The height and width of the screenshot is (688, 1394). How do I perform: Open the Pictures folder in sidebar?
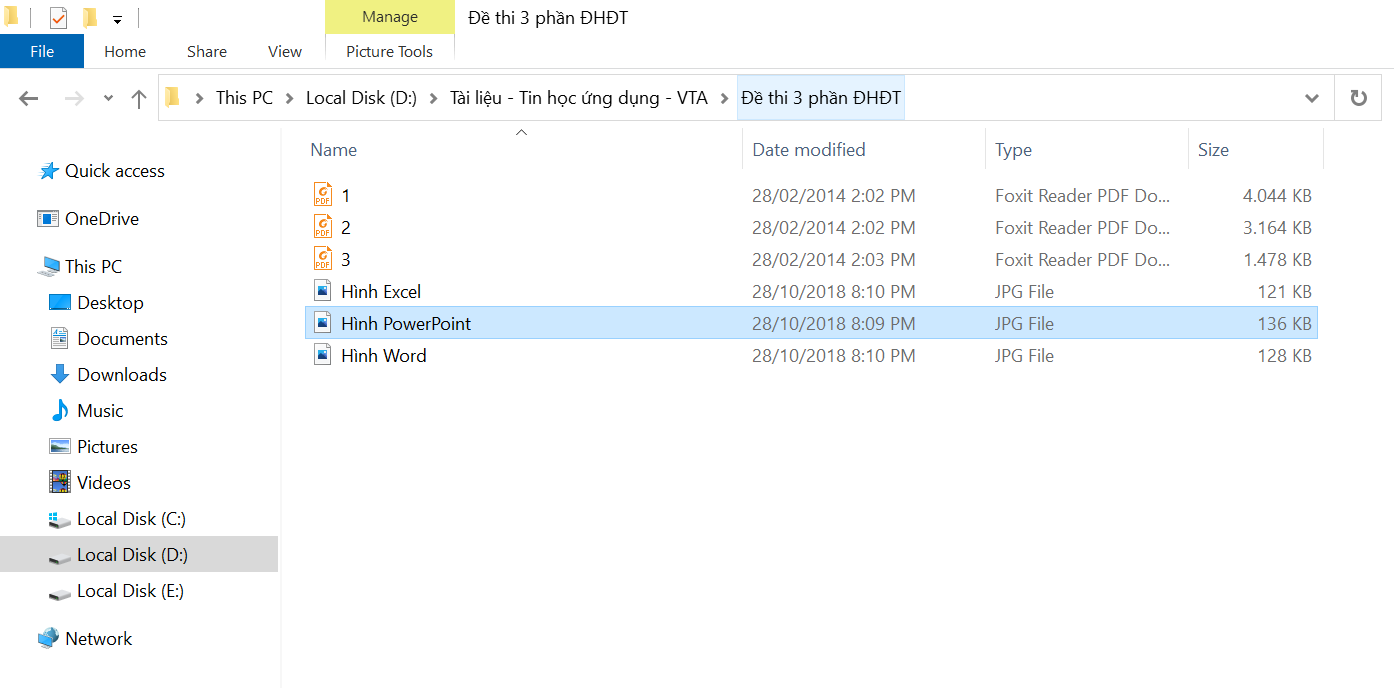(107, 447)
